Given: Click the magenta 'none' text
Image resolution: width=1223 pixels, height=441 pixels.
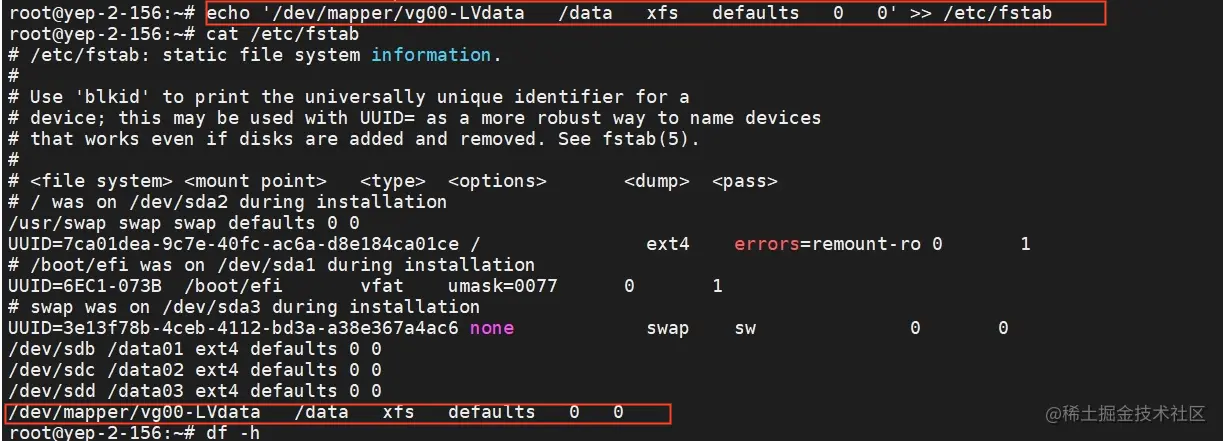Looking at the screenshot, I should coord(491,328).
